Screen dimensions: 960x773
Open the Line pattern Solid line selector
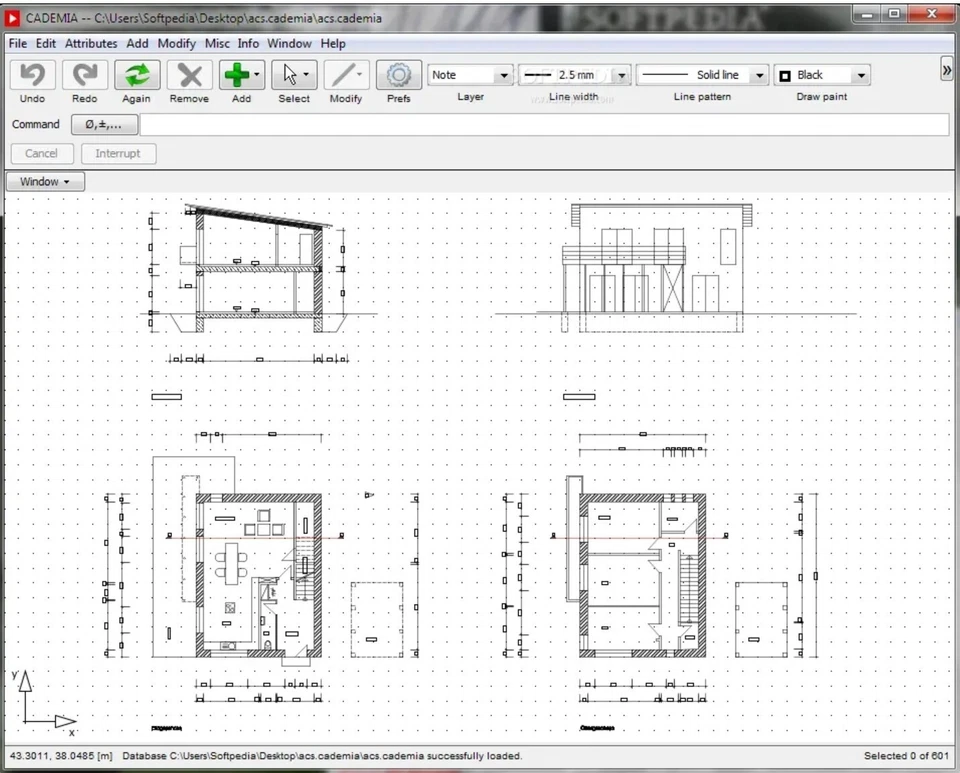759,75
